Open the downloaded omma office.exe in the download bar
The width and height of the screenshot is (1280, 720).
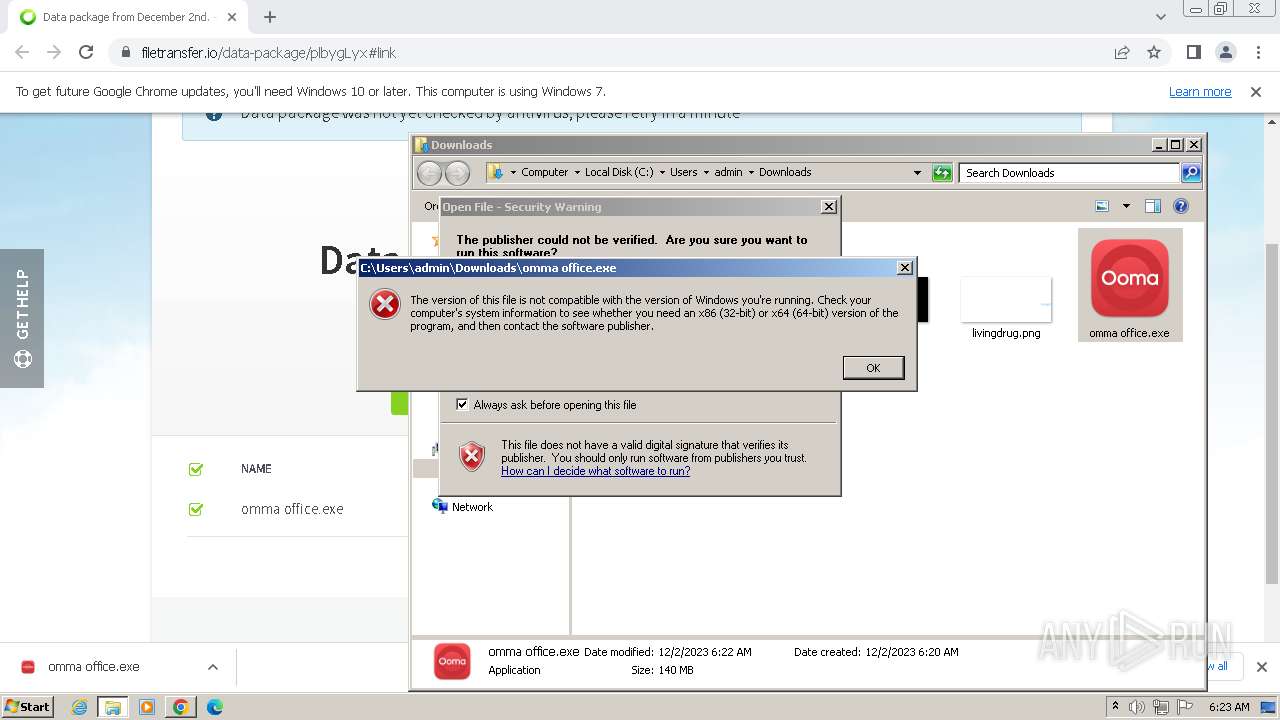coord(93,667)
